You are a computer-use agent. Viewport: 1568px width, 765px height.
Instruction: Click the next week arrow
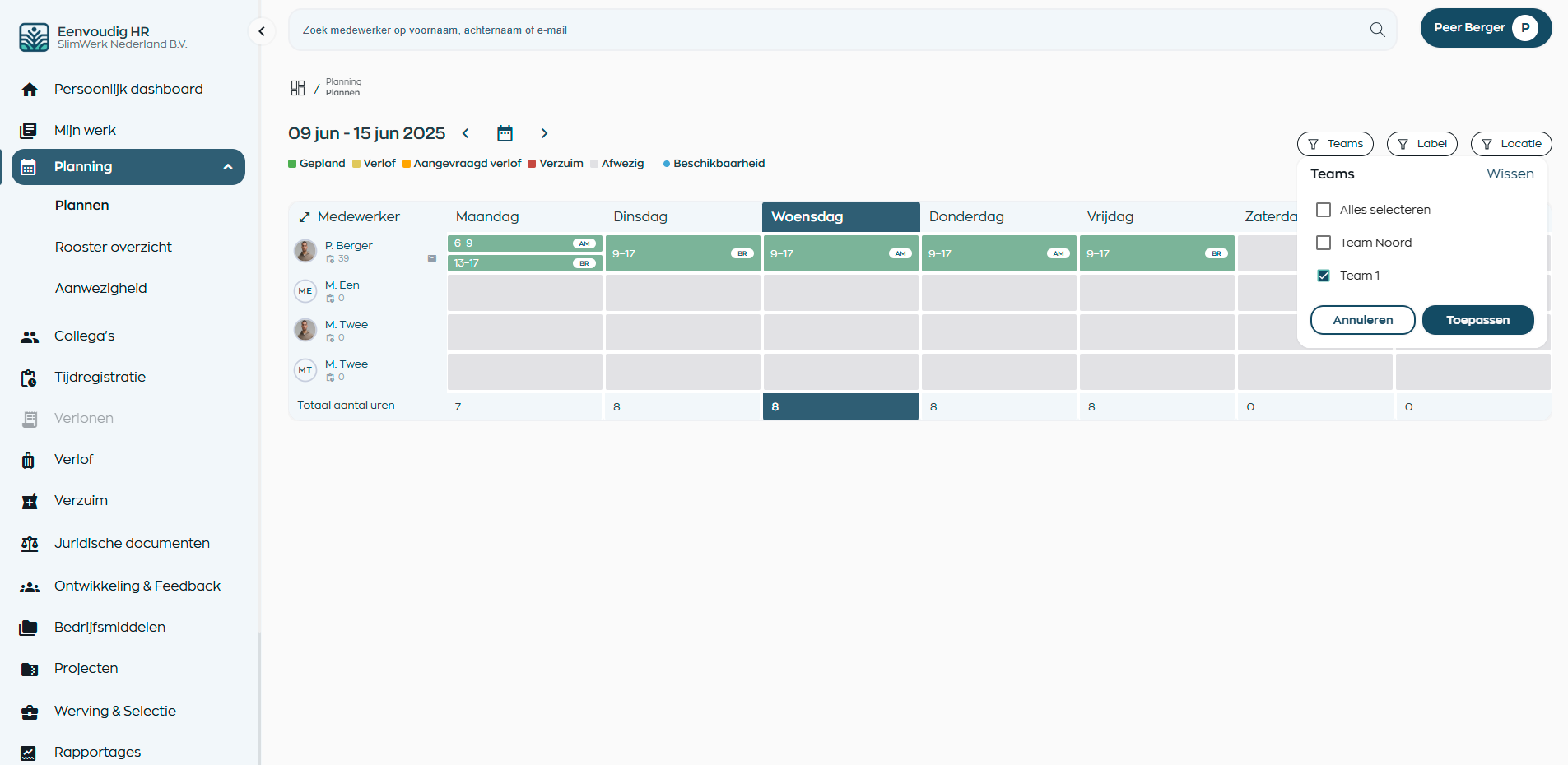click(x=544, y=132)
